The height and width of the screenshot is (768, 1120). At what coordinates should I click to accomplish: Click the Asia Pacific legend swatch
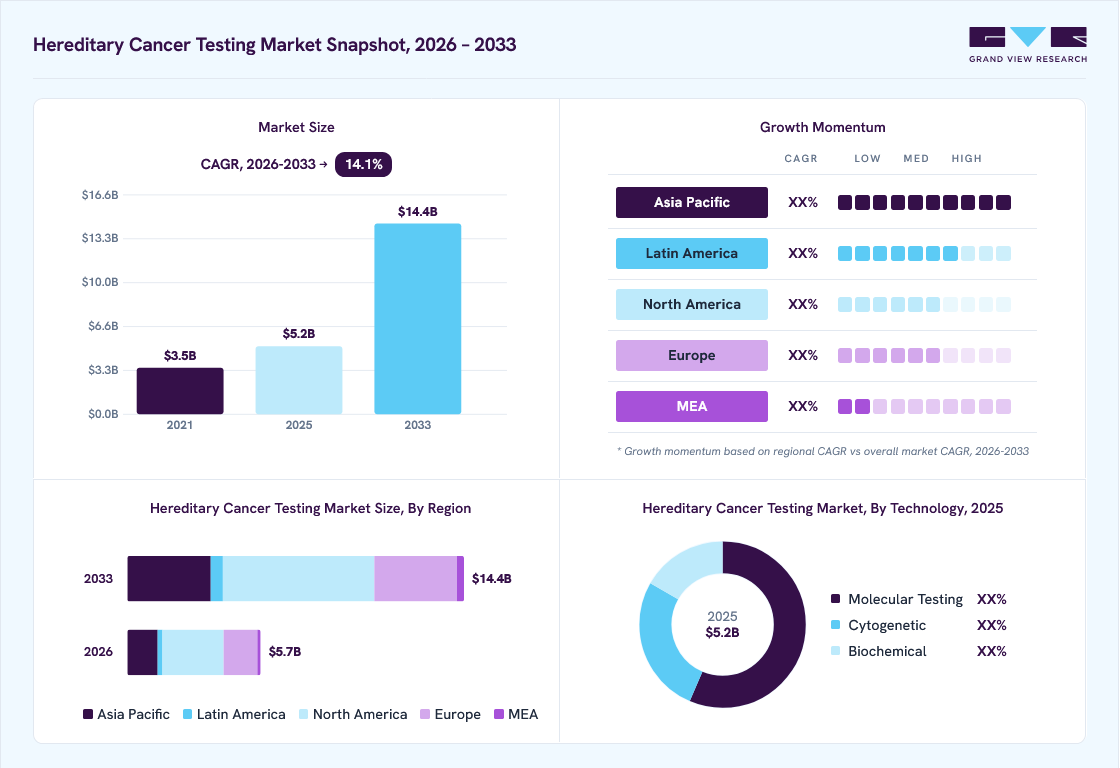pos(88,714)
